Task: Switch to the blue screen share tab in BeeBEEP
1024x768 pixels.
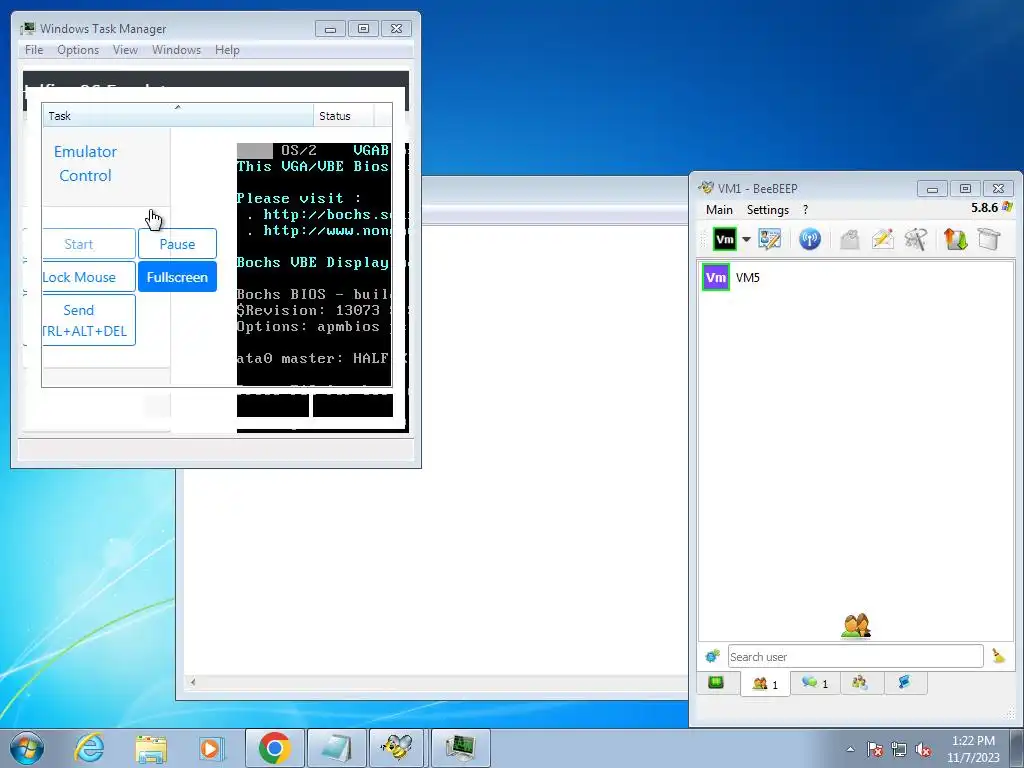Action: (x=904, y=683)
